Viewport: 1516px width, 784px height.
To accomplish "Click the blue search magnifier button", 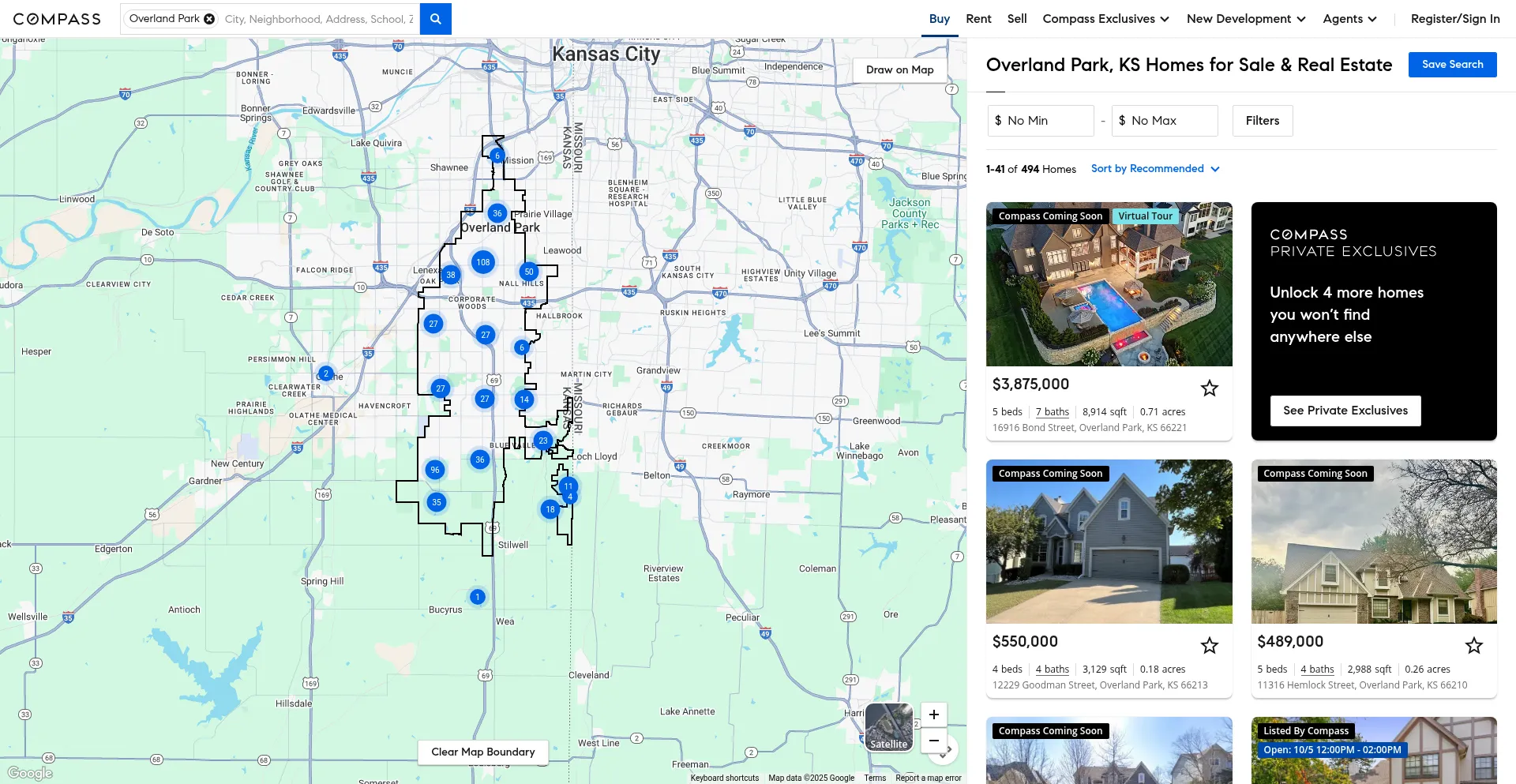I will pos(435,19).
